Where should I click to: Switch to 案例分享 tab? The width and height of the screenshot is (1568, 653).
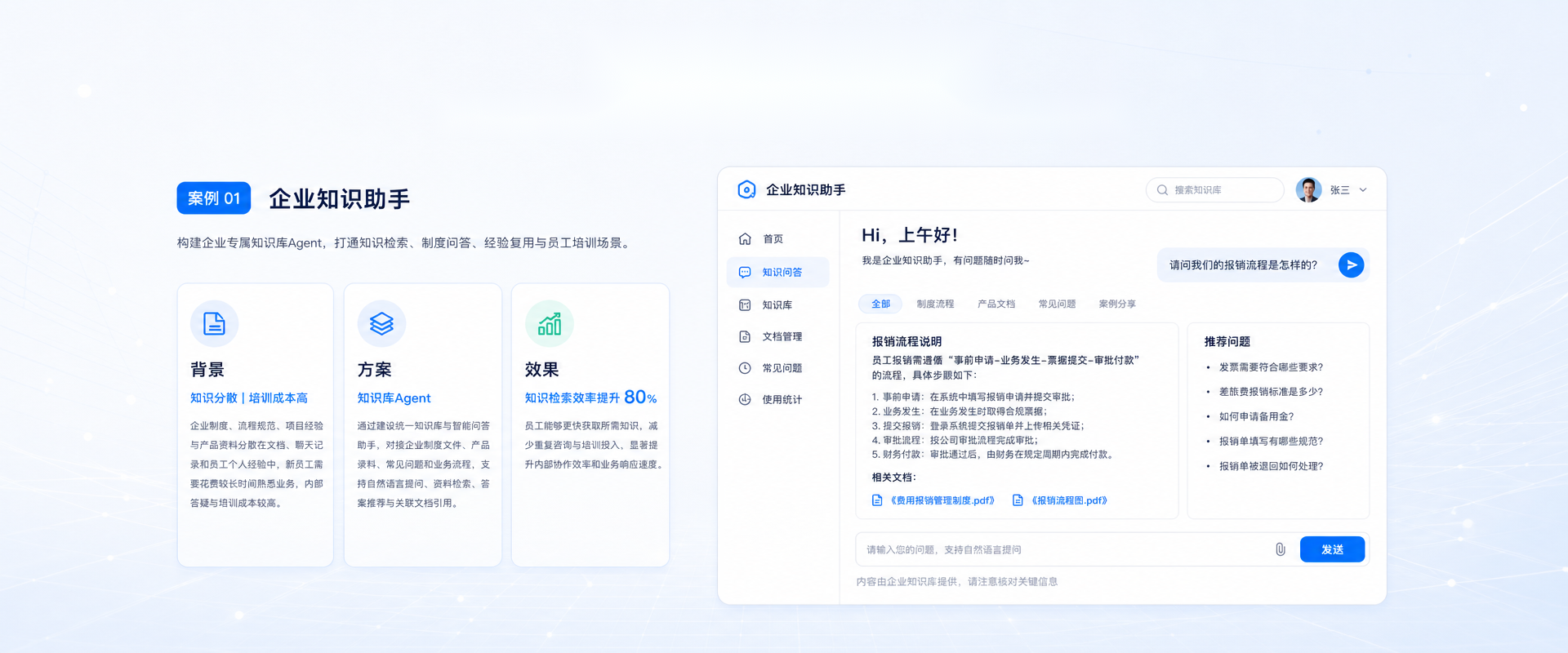point(1117,304)
